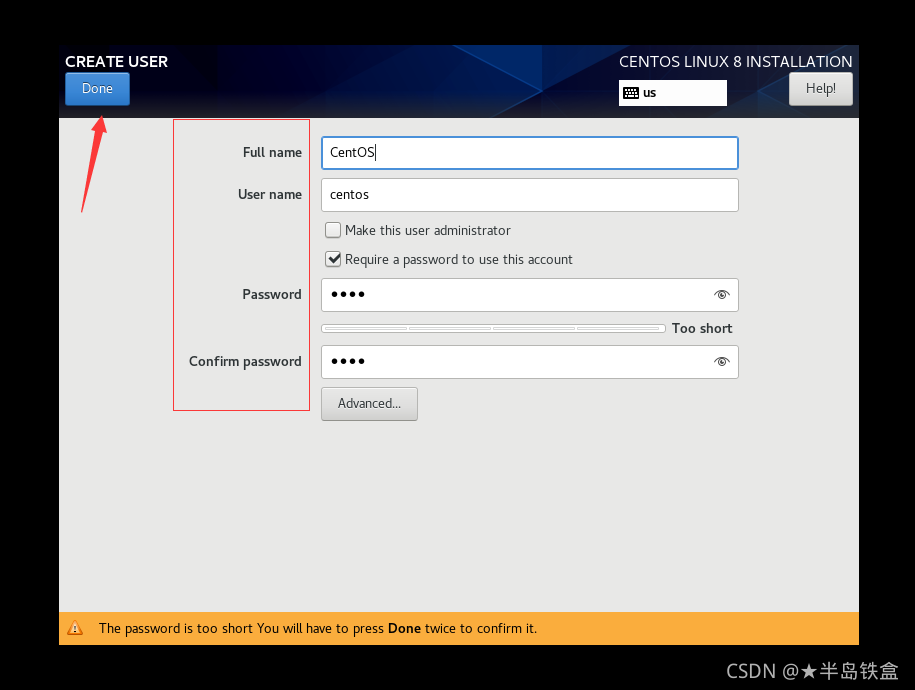Click the password too short warning message
The image size is (915, 690).
[317, 628]
